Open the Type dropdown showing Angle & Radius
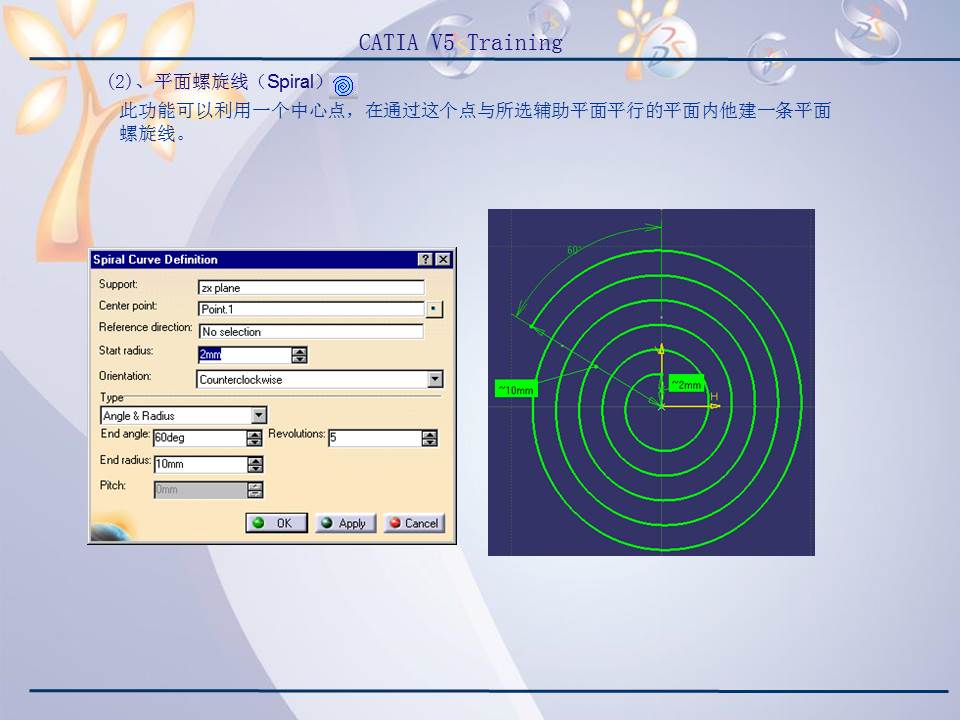 258,415
